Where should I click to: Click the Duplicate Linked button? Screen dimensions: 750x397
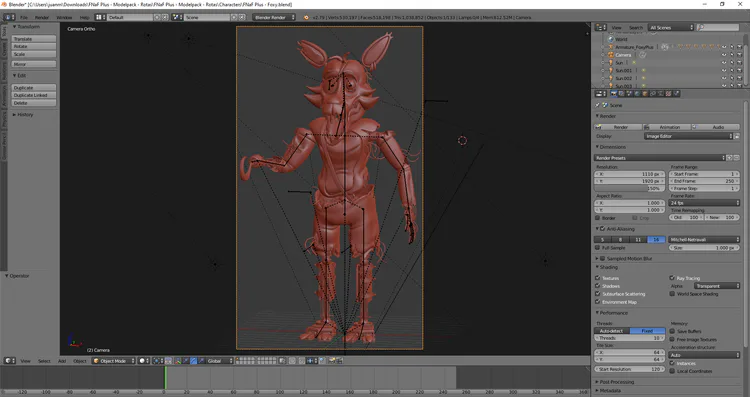coord(33,95)
